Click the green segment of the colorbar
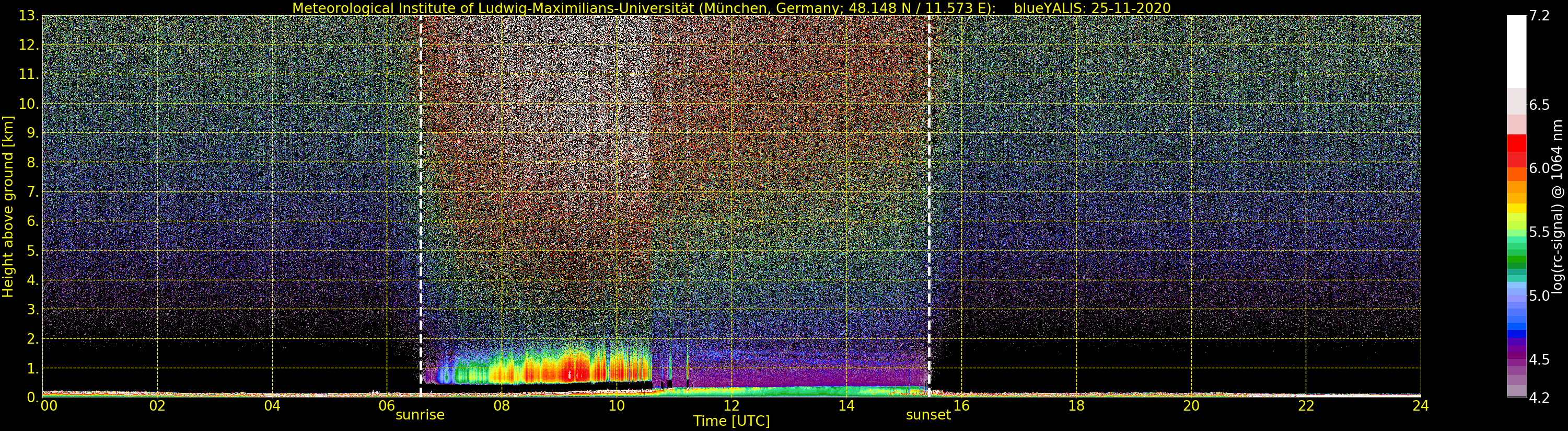Image resolution: width=1568 pixels, height=431 pixels. (1516, 259)
